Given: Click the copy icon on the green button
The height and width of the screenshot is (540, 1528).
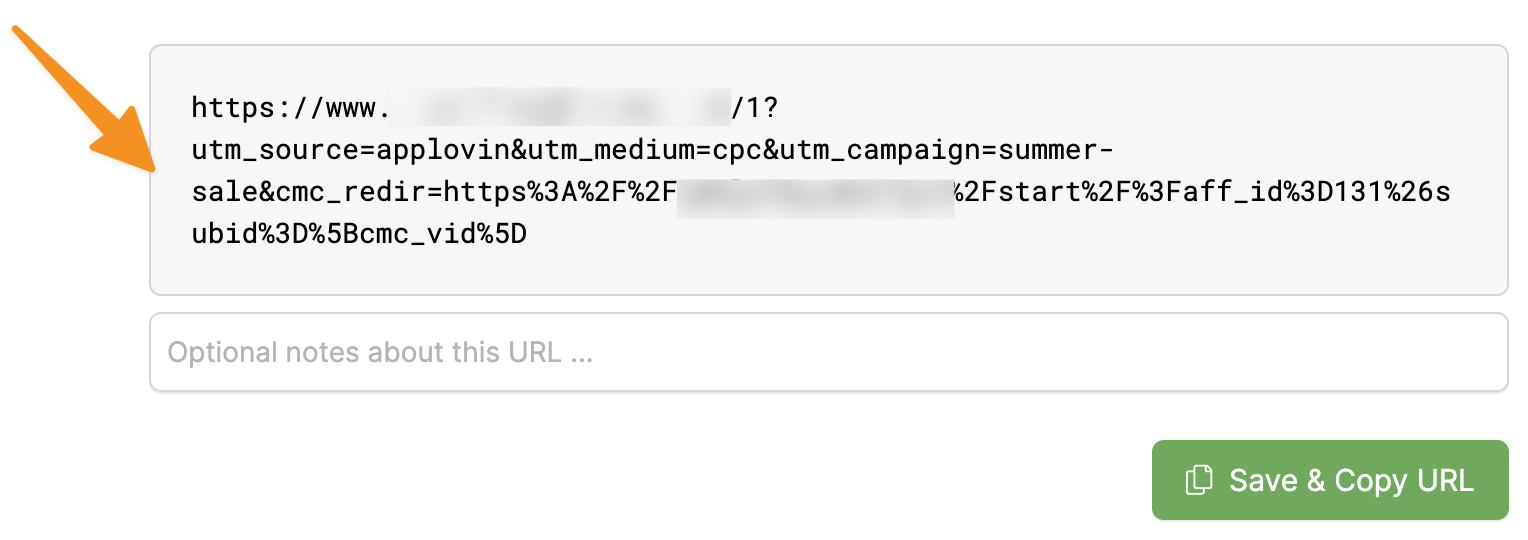Looking at the screenshot, I should click(x=1198, y=480).
